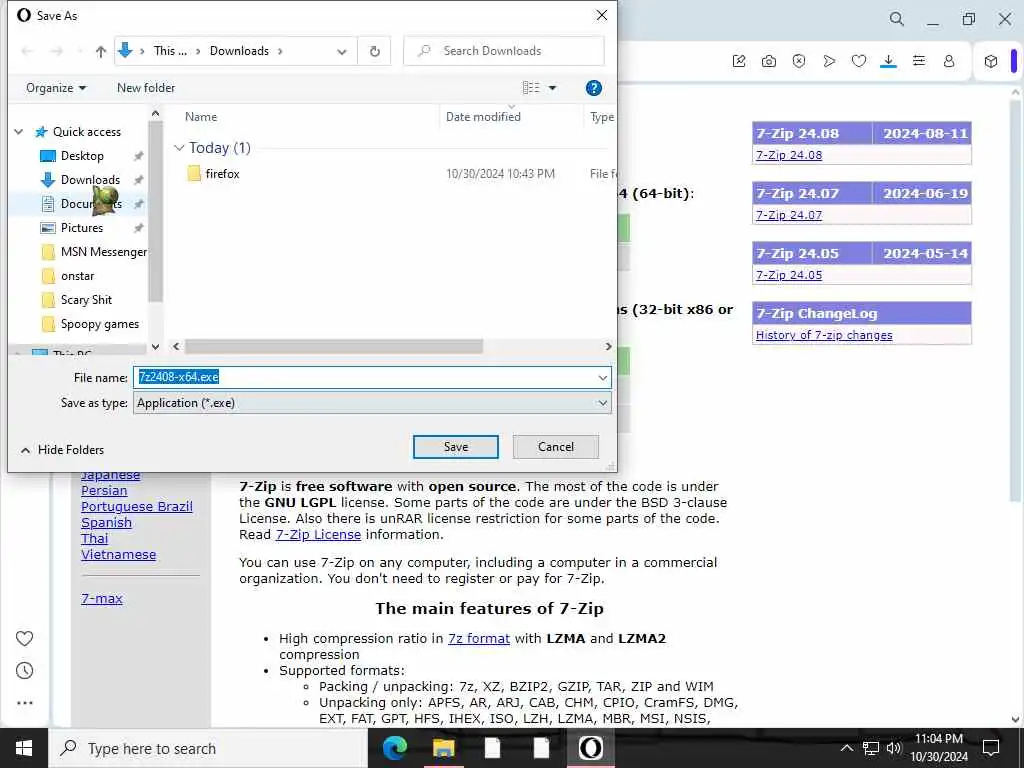The height and width of the screenshot is (768, 1024).
Task: Click the Windows Start button
Action: point(24,748)
